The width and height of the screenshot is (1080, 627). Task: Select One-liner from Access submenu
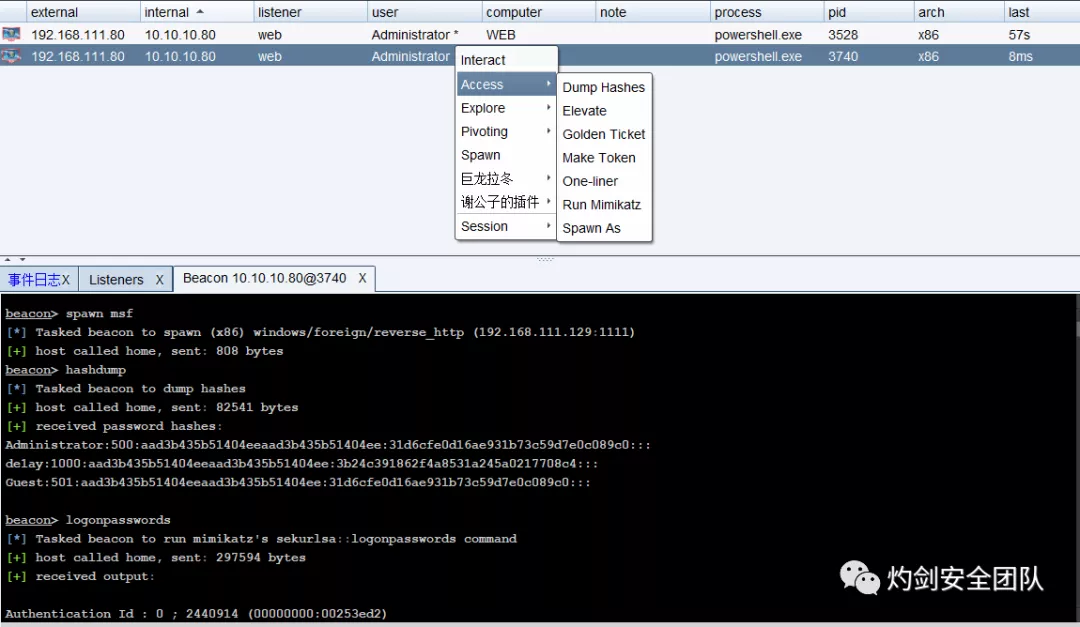pos(603,181)
